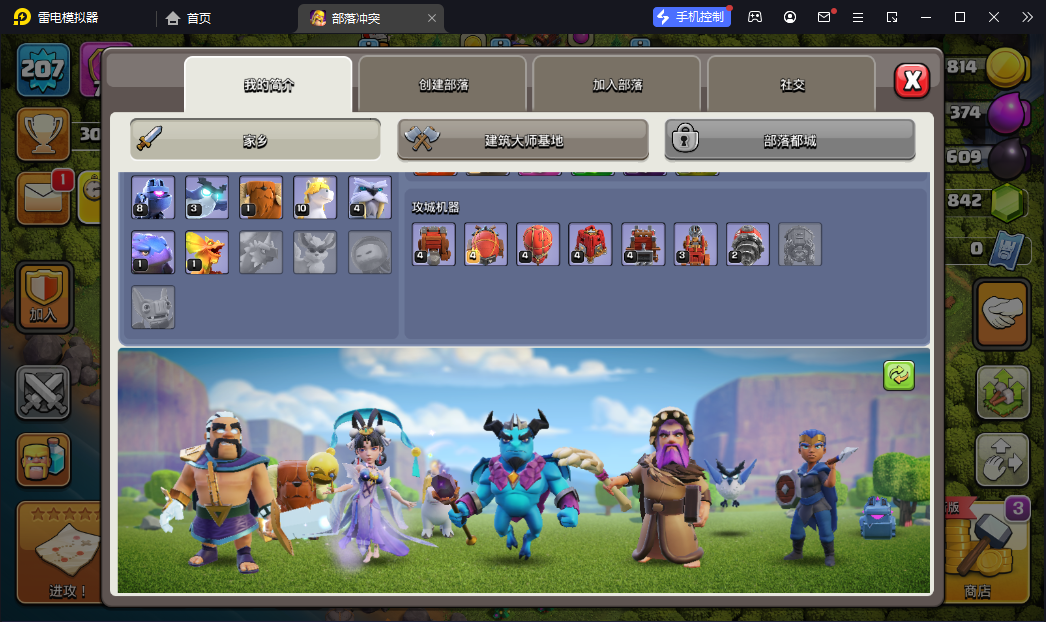1046x622 pixels.
Task: Open the emulator mail icon in title bar
Action: (x=825, y=17)
